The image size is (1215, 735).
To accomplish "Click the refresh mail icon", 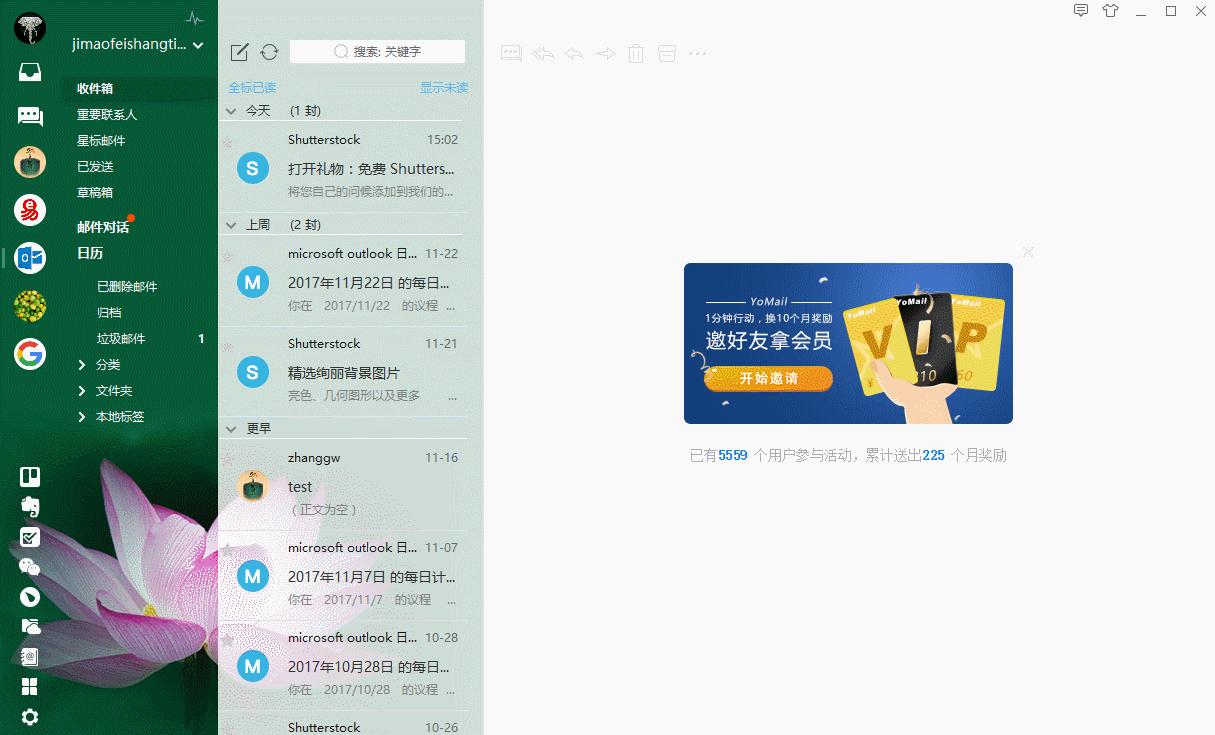I will 268,51.
